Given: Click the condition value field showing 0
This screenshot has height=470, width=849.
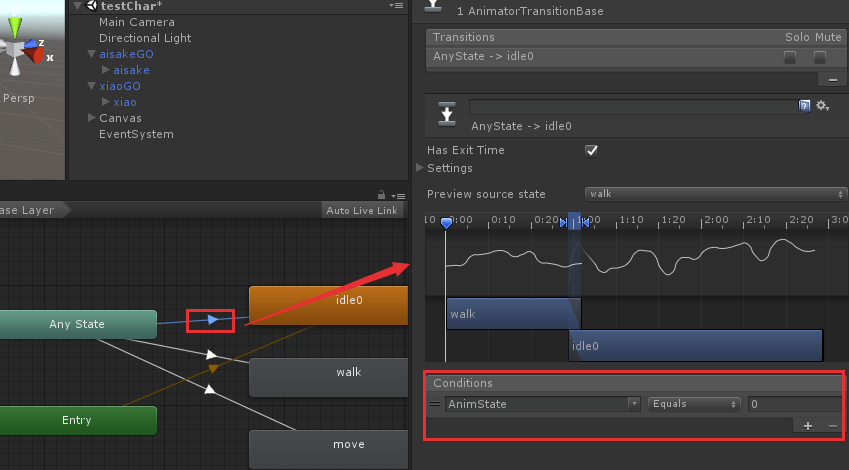Looking at the screenshot, I should pyautogui.click(x=796, y=404).
